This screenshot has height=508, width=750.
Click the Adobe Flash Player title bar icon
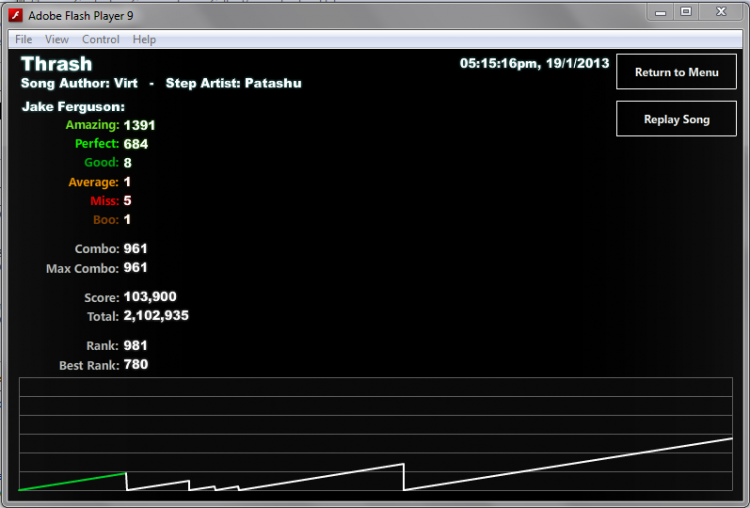tap(15, 15)
